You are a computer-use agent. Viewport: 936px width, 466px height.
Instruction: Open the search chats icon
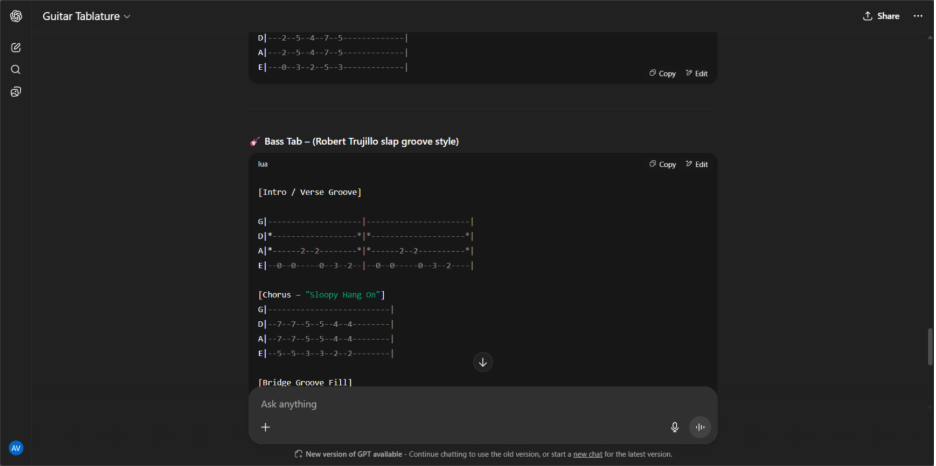[16, 70]
